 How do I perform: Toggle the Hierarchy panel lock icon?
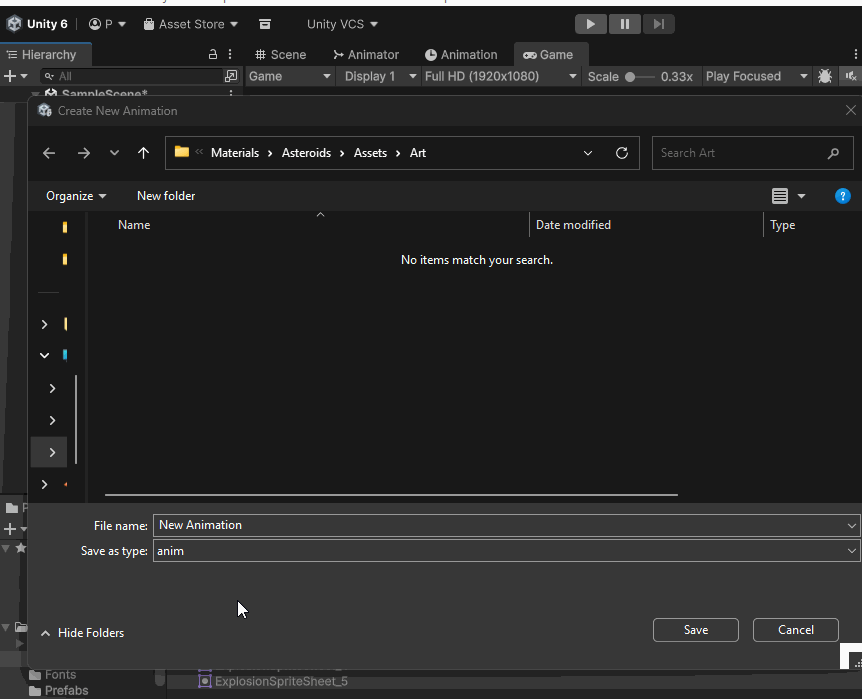213,54
